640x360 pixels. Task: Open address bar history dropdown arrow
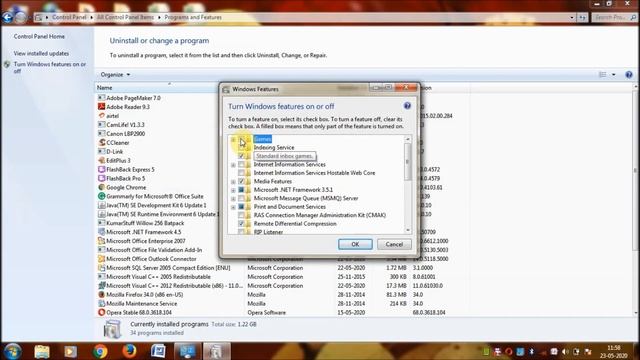click(x=572, y=18)
